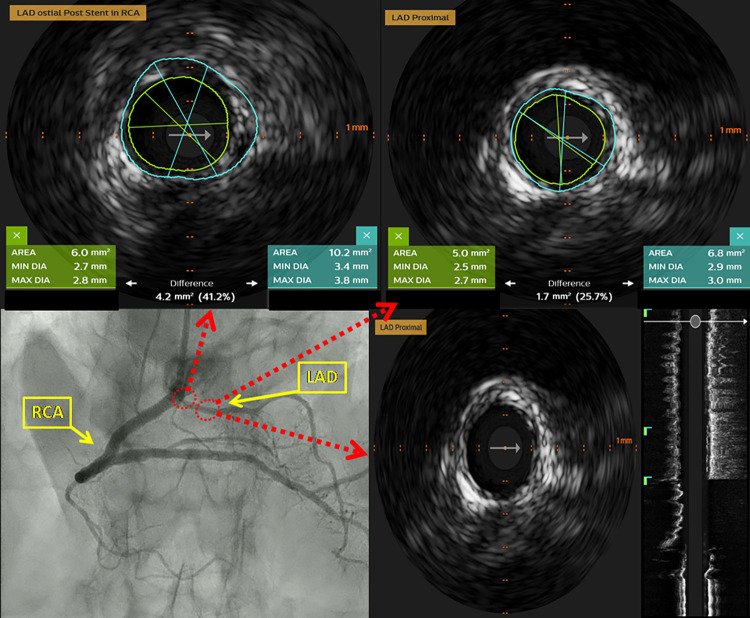Click the gray position handle on longitudinal view
This screenshot has width=750, height=618.
pos(695,321)
